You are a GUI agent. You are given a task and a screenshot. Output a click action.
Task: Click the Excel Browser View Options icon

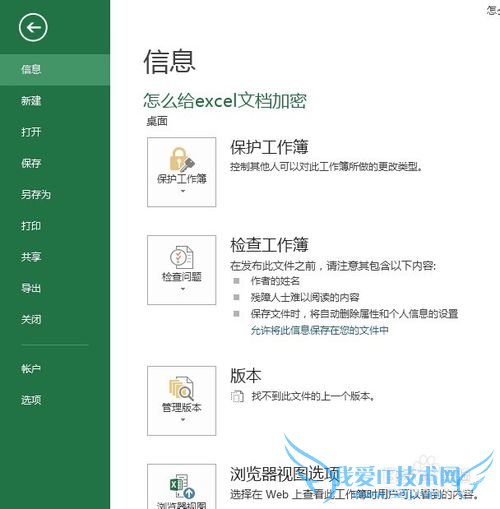pyautogui.click(x=182, y=486)
